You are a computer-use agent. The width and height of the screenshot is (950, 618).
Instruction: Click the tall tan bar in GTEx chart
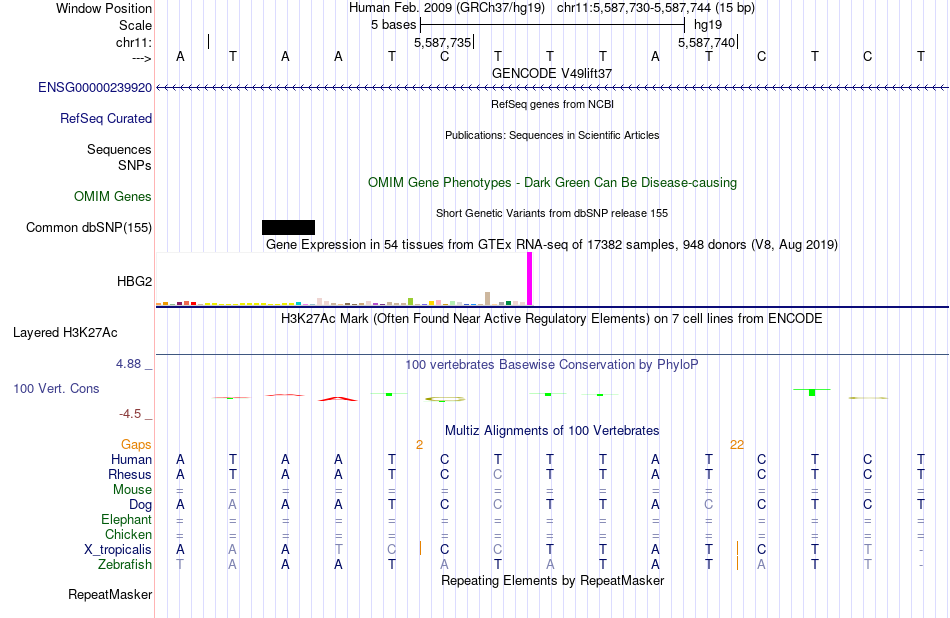tap(488, 298)
